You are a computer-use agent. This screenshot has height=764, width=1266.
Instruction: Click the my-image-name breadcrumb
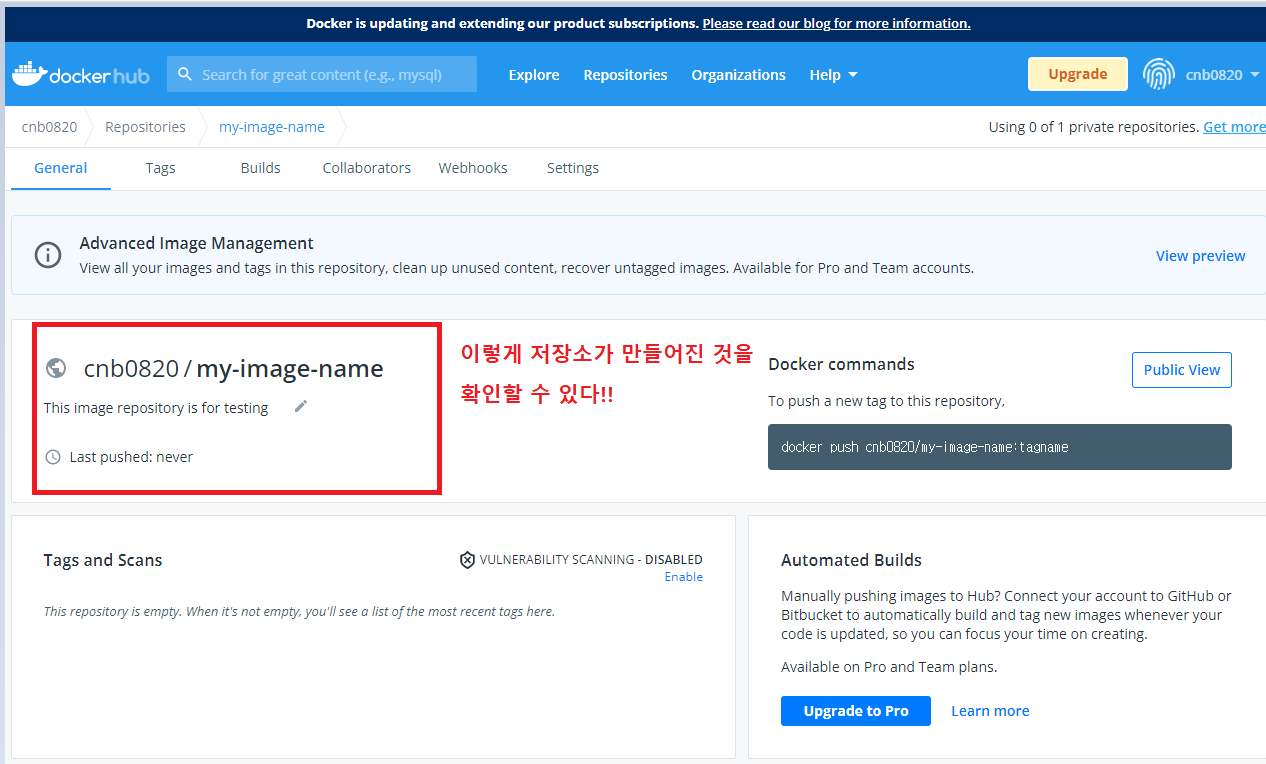point(272,127)
